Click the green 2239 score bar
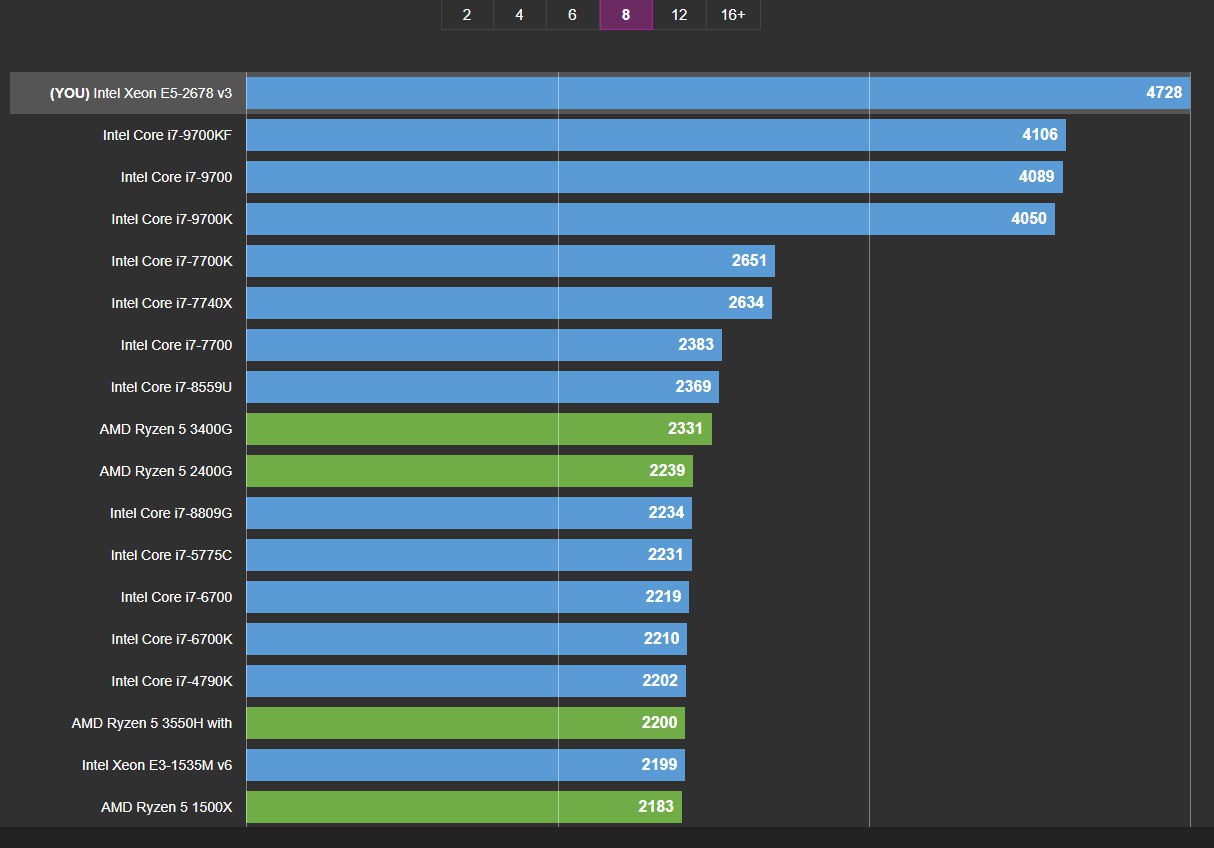 click(469, 471)
